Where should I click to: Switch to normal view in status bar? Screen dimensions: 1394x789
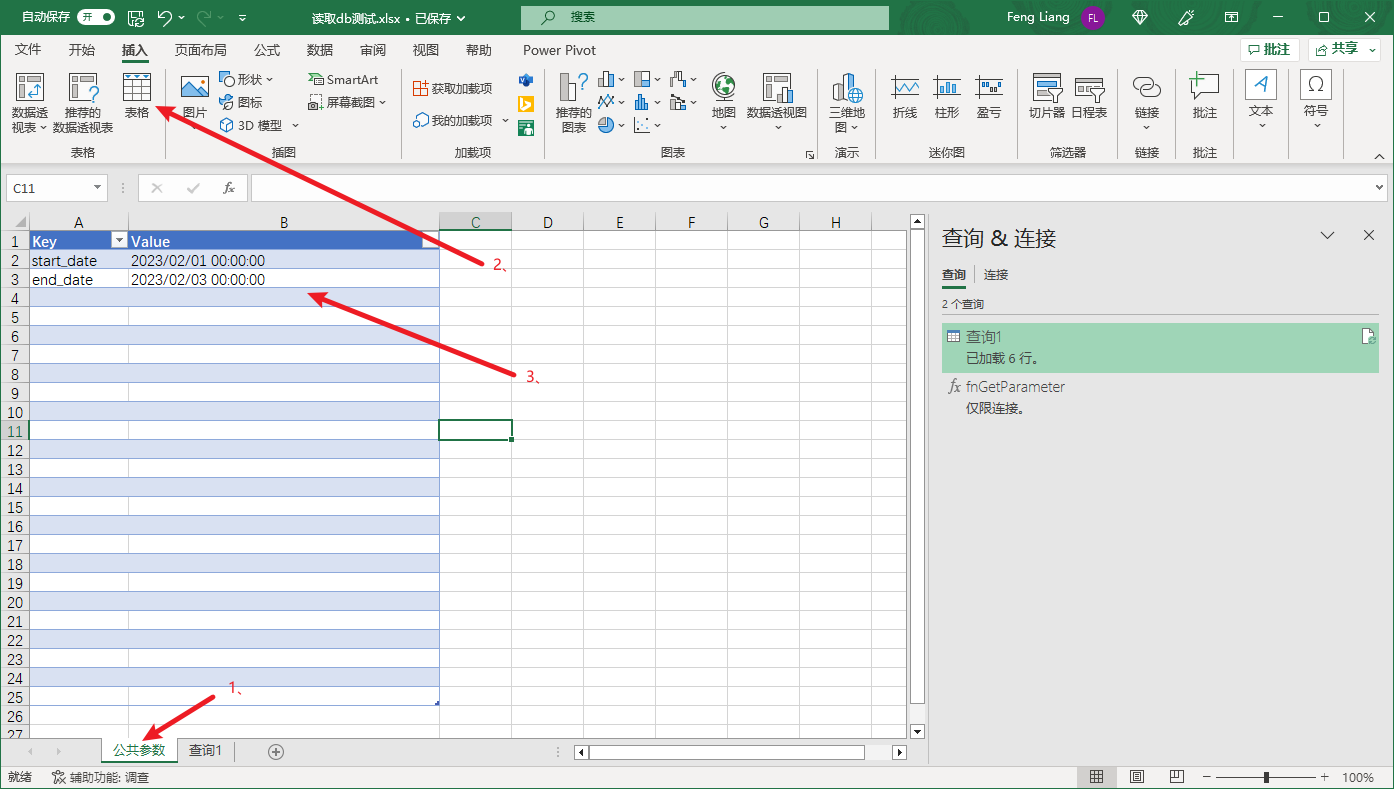(1096, 777)
